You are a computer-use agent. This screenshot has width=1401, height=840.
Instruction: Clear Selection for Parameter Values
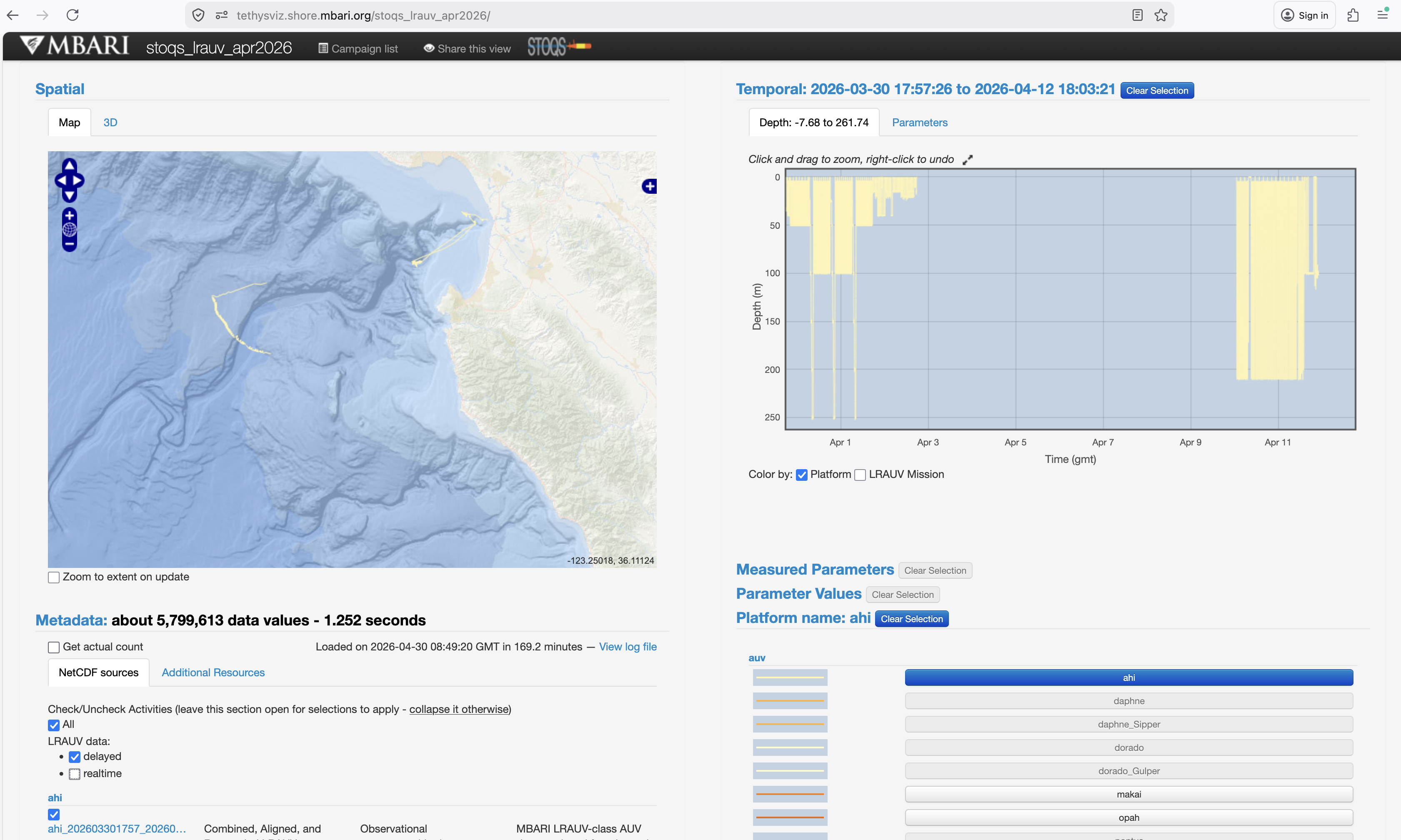pyautogui.click(x=902, y=595)
